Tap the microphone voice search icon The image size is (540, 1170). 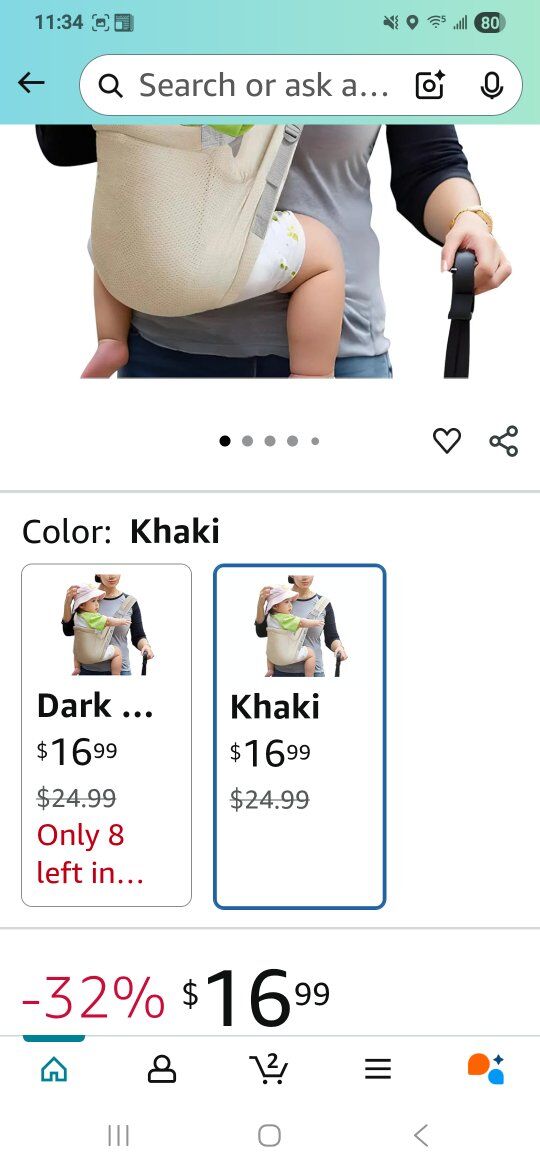tap(491, 85)
